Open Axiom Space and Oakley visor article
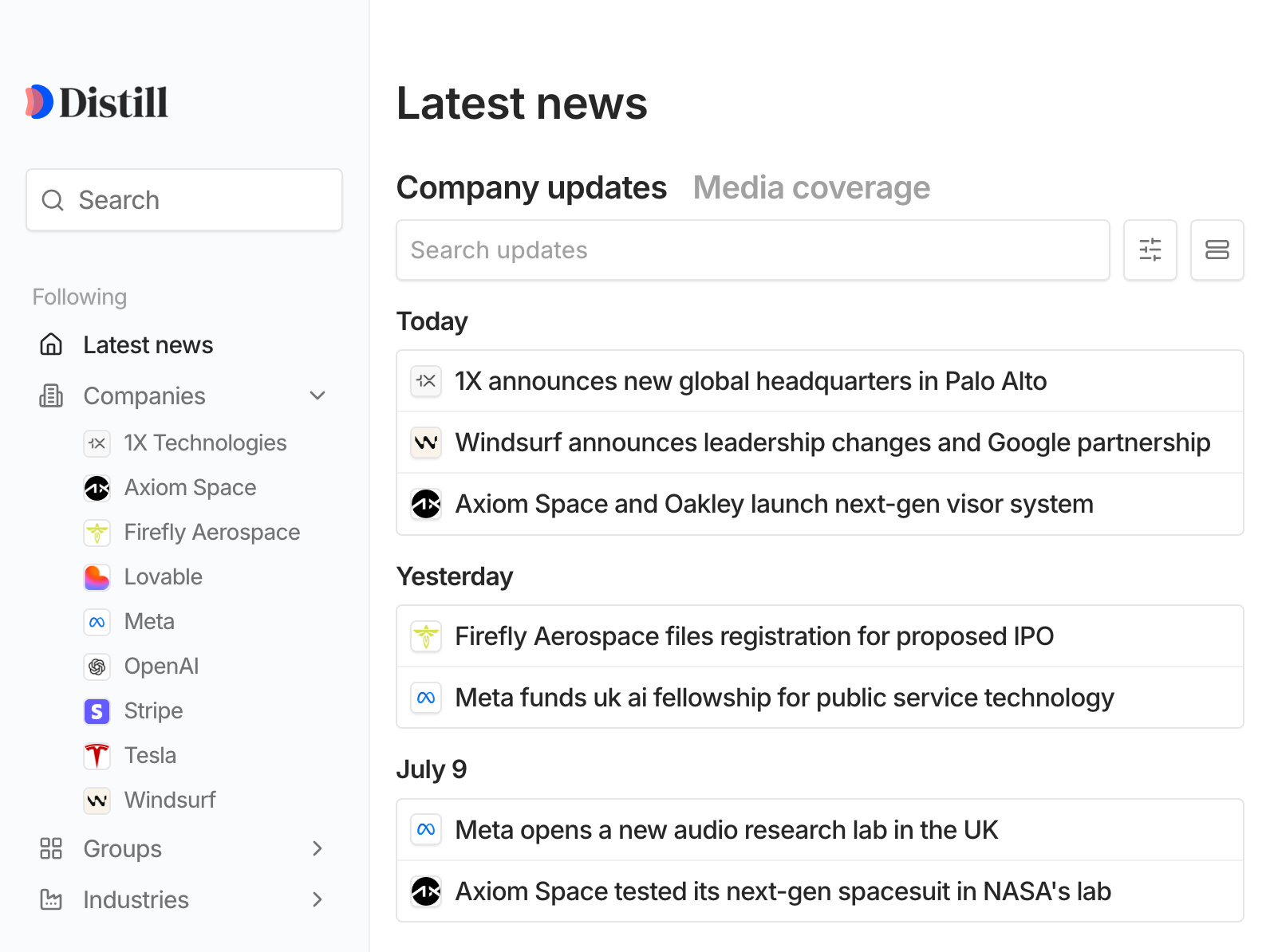The image size is (1270, 952). [820, 504]
